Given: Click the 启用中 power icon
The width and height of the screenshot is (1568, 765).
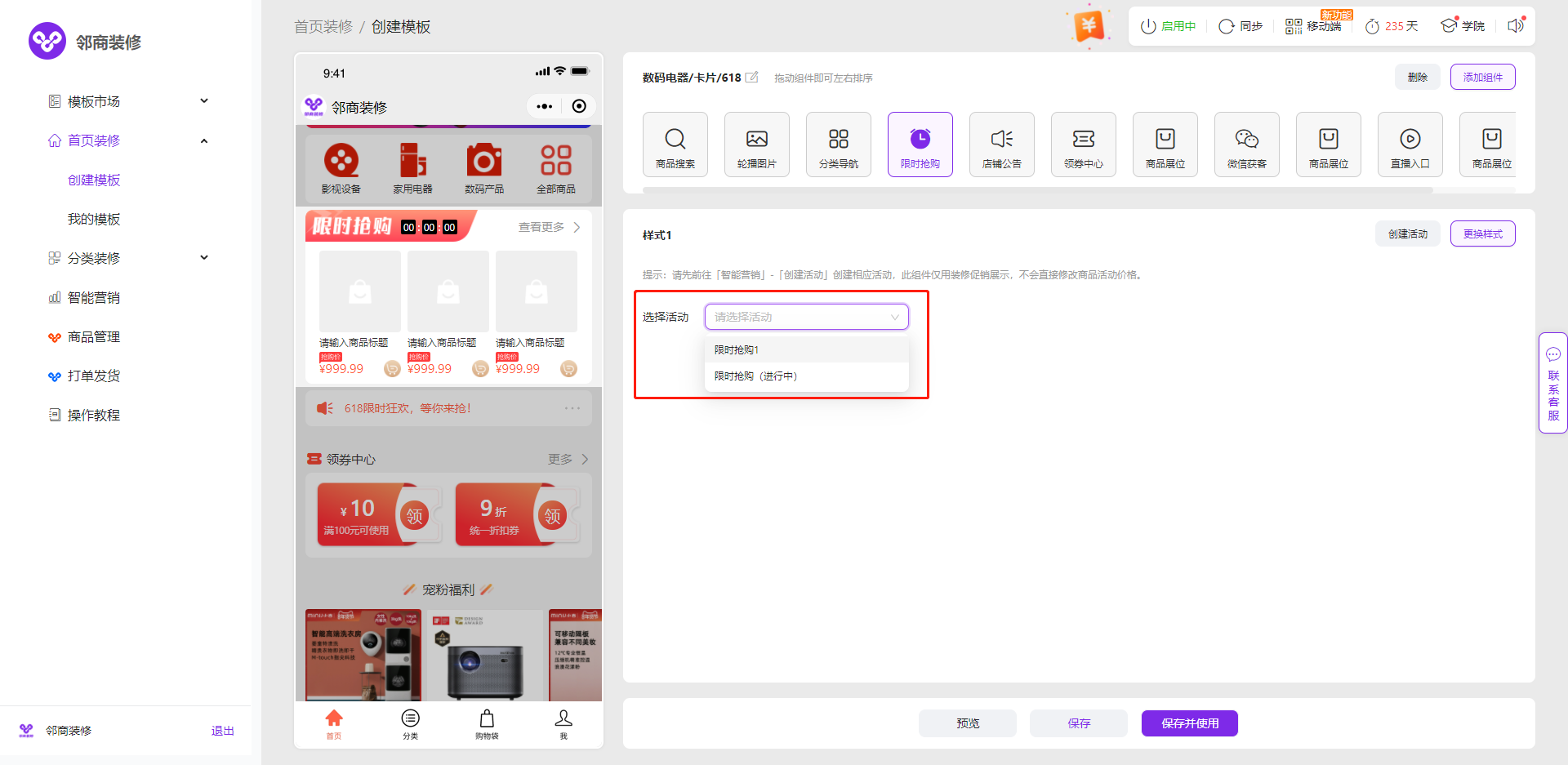Looking at the screenshot, I should click(x=1148, y=26).
